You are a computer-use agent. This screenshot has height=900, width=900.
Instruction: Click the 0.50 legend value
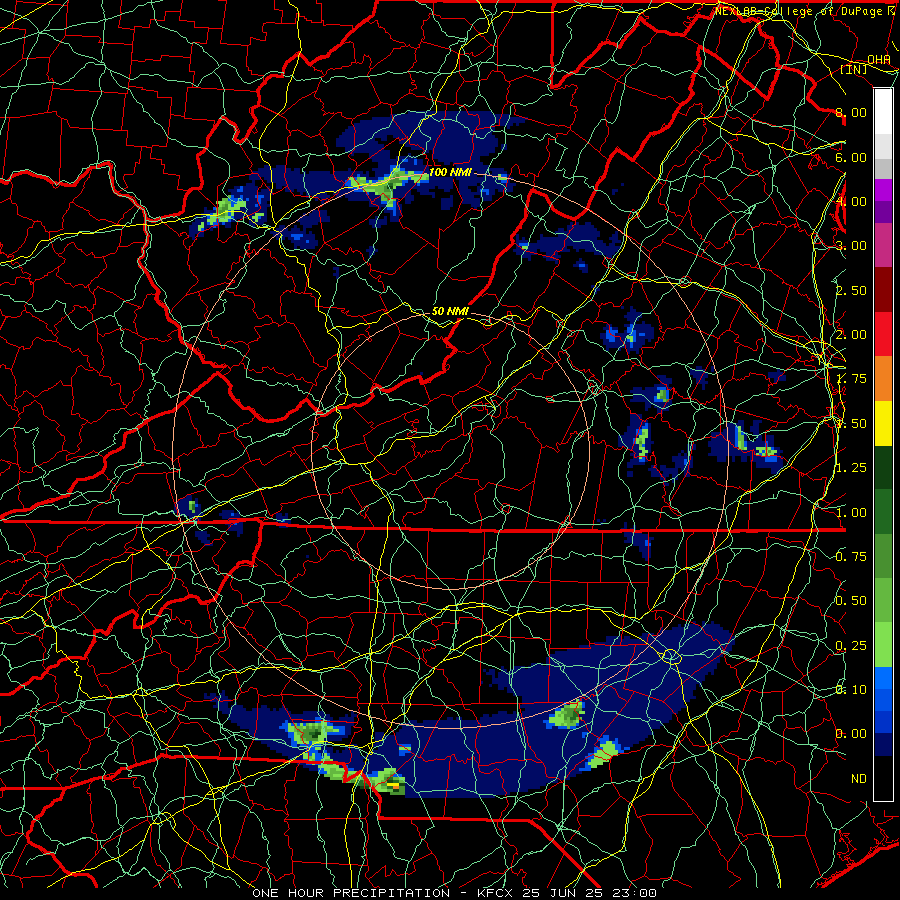pos(851,601)
